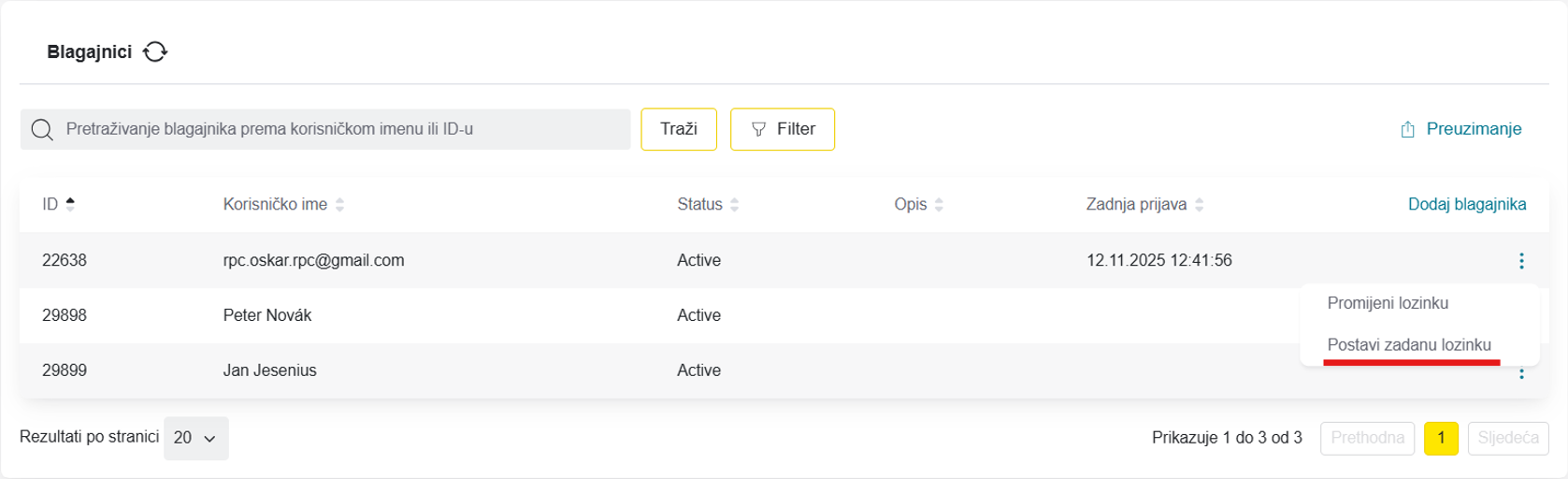Image resolution: width=1568 pixels, height=479 pixels.
Task: Choose Postavi zadanu lozinku from the menu
Action: (1409, 344)
